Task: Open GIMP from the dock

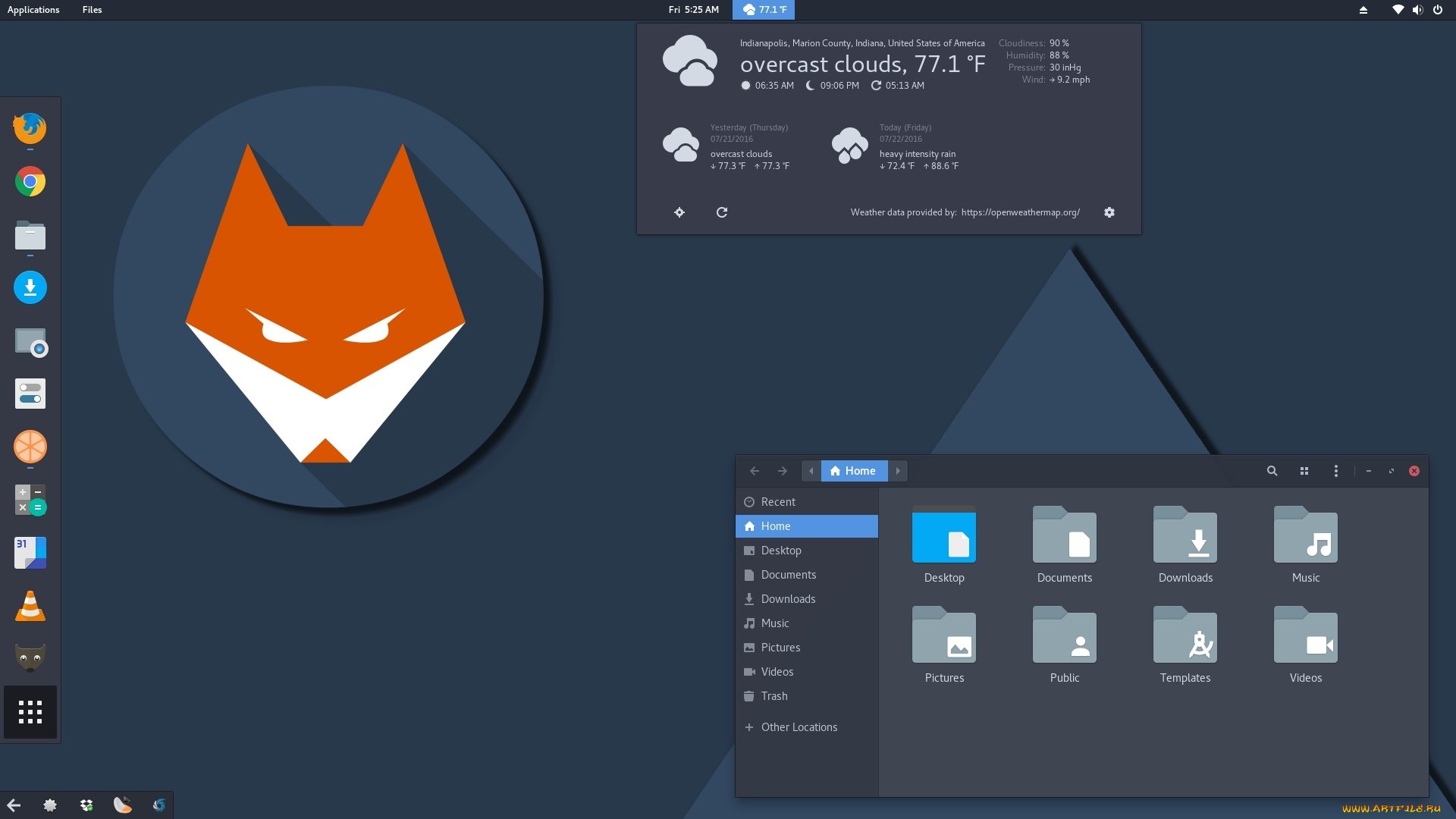Action: coord(30,657)
